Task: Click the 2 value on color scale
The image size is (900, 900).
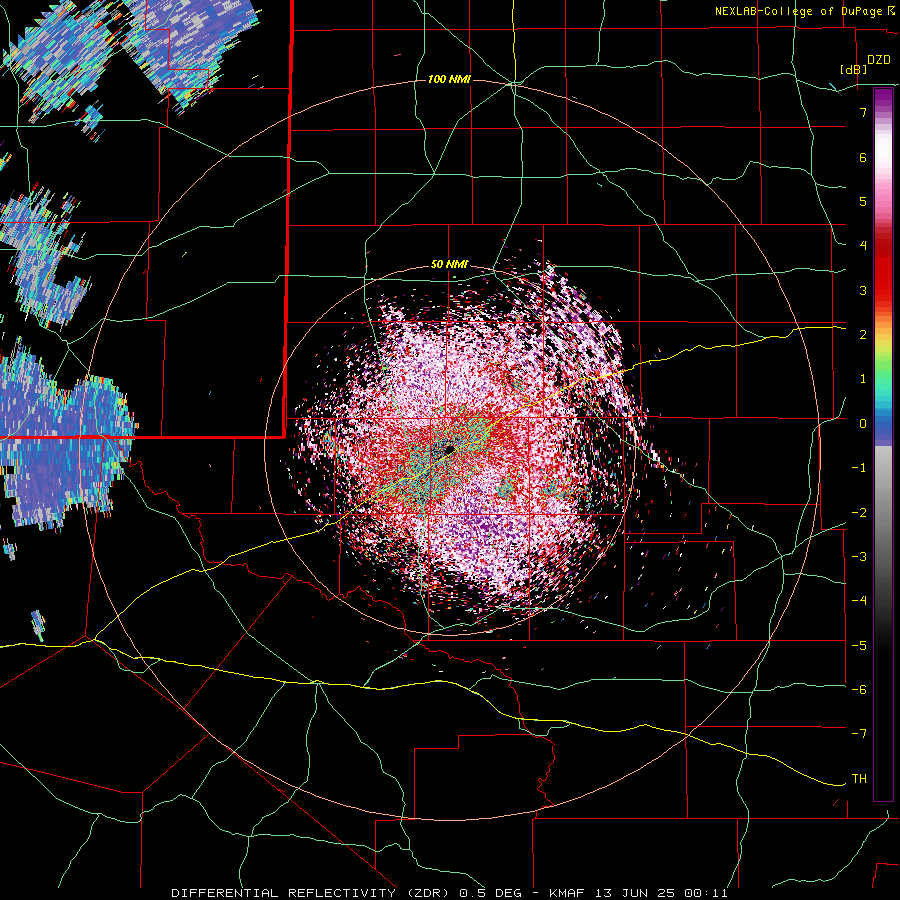Action: 863,335
